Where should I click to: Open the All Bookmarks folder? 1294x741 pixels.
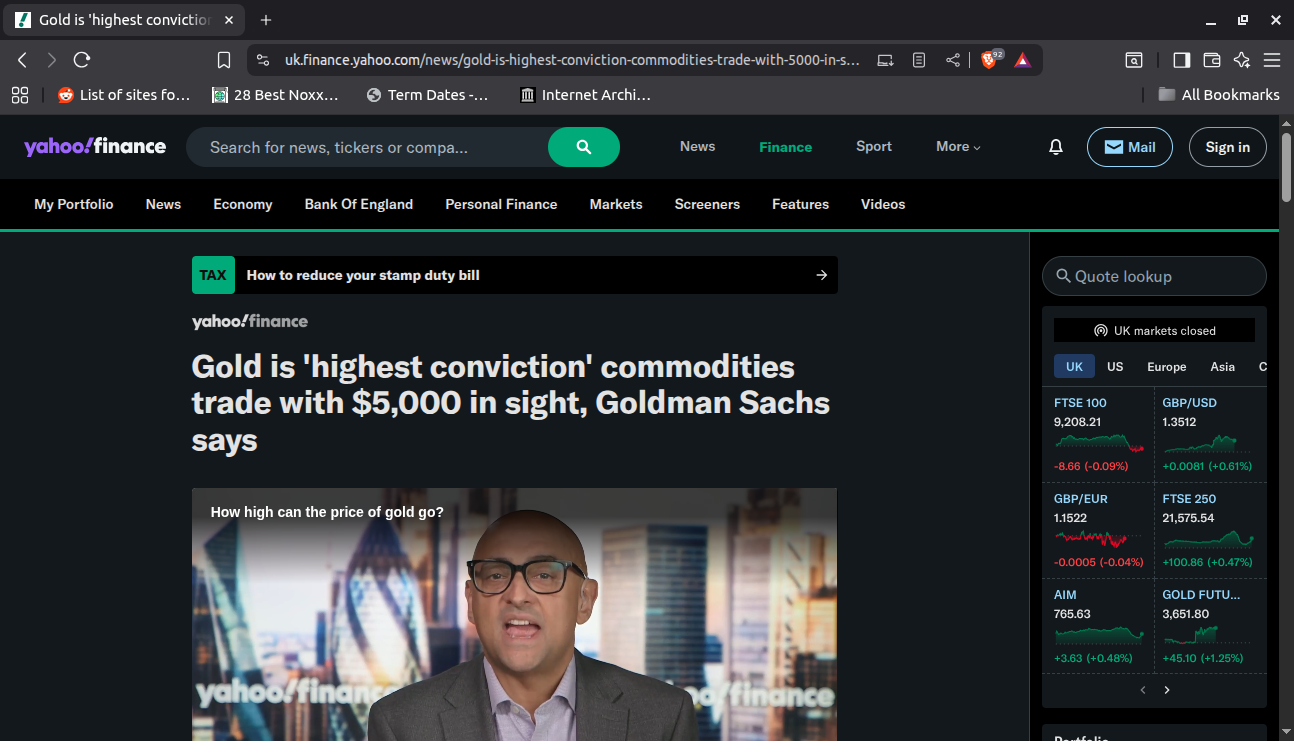[1219, 95]
